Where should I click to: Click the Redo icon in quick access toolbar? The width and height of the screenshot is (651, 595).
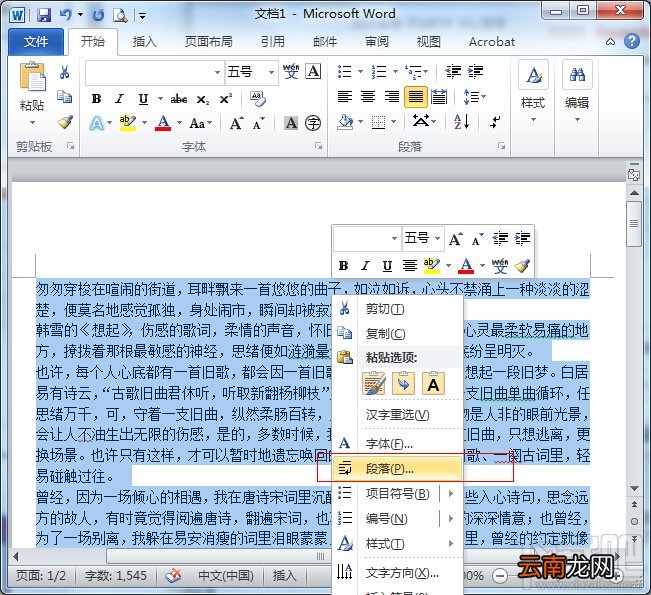pos(98,15)
